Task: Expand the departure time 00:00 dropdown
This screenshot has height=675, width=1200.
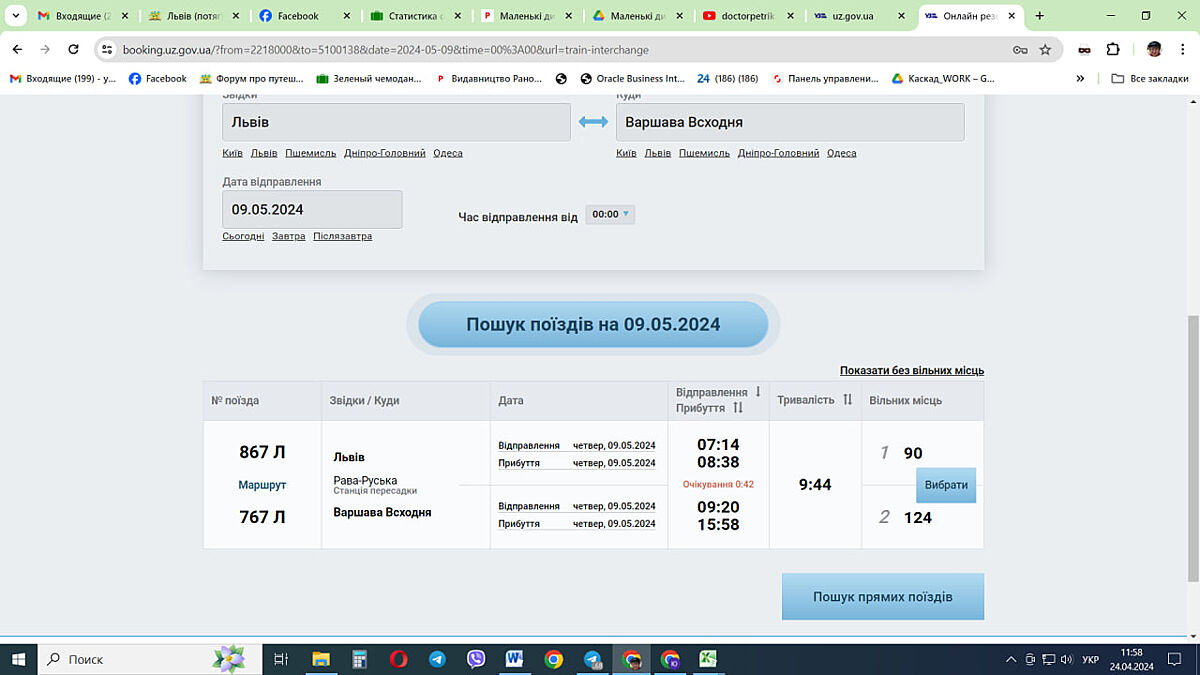Action: 610,214
